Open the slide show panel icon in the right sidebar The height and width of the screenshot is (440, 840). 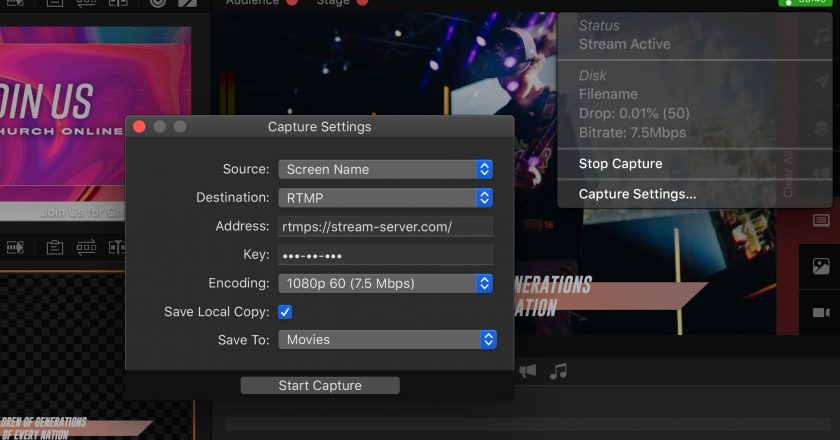point(821,220)
